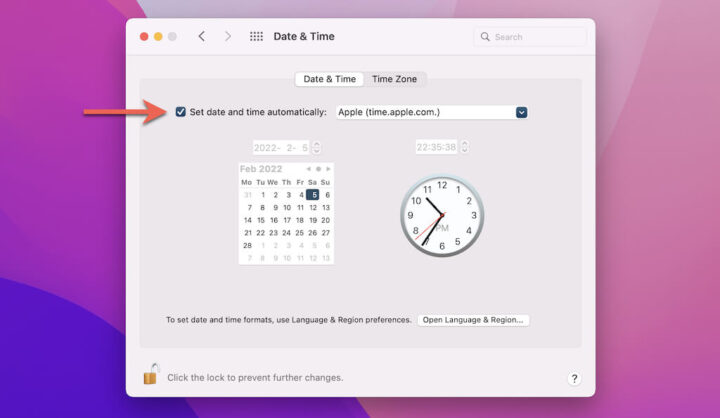The width and height of the screenshot is (720, 418).
Task: Select the Date & Time tab
Action: [329, 79]
